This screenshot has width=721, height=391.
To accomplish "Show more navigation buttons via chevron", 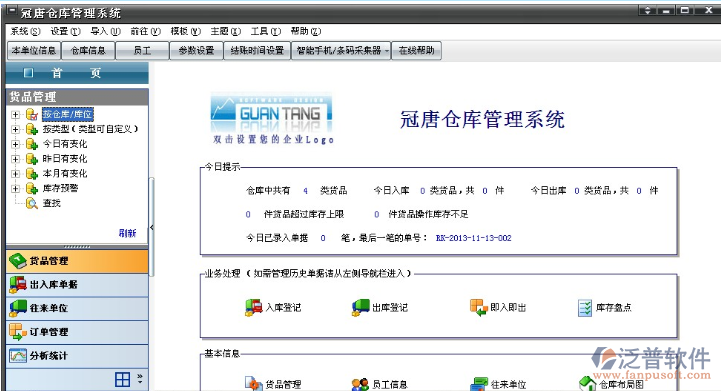I will 140,379.
